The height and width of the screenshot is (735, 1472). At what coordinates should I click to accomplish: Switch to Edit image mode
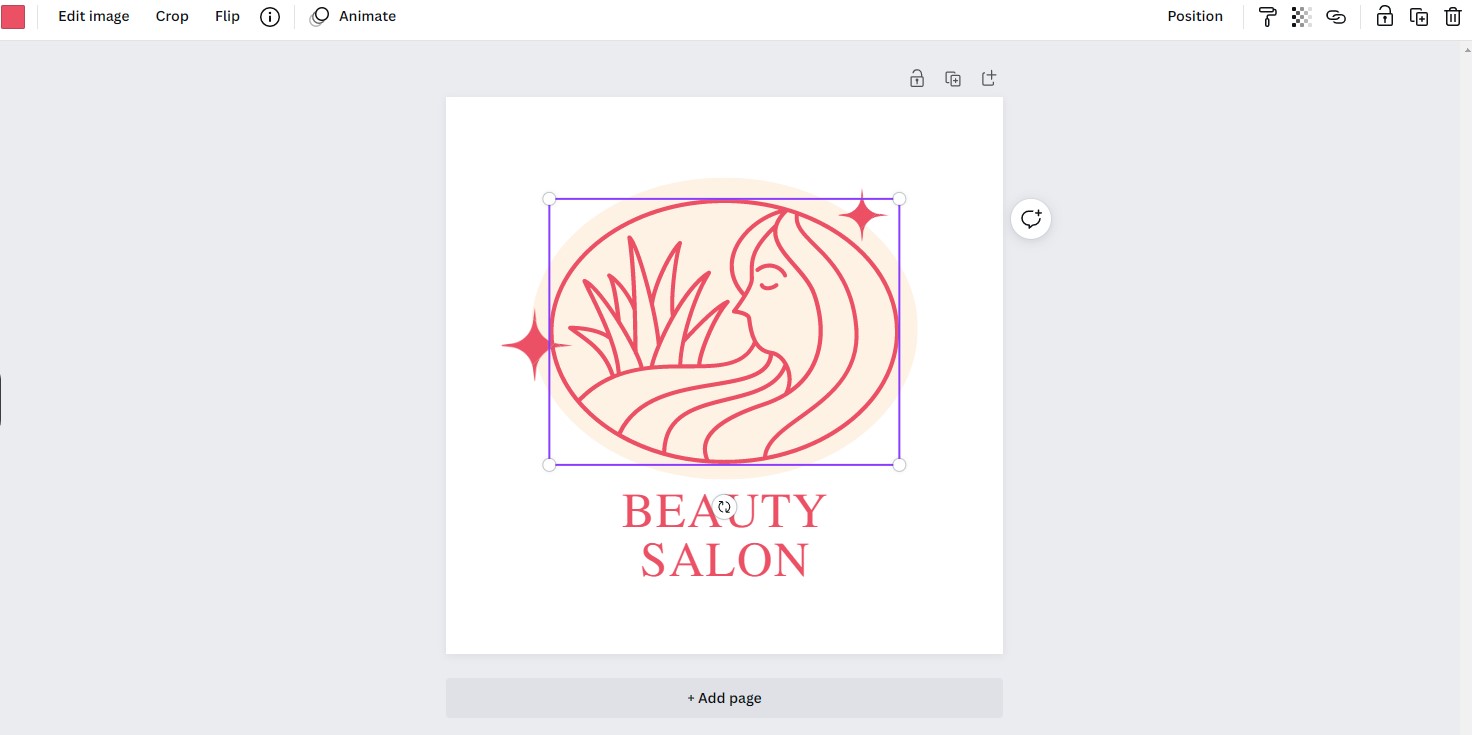(x=93, y=16)
